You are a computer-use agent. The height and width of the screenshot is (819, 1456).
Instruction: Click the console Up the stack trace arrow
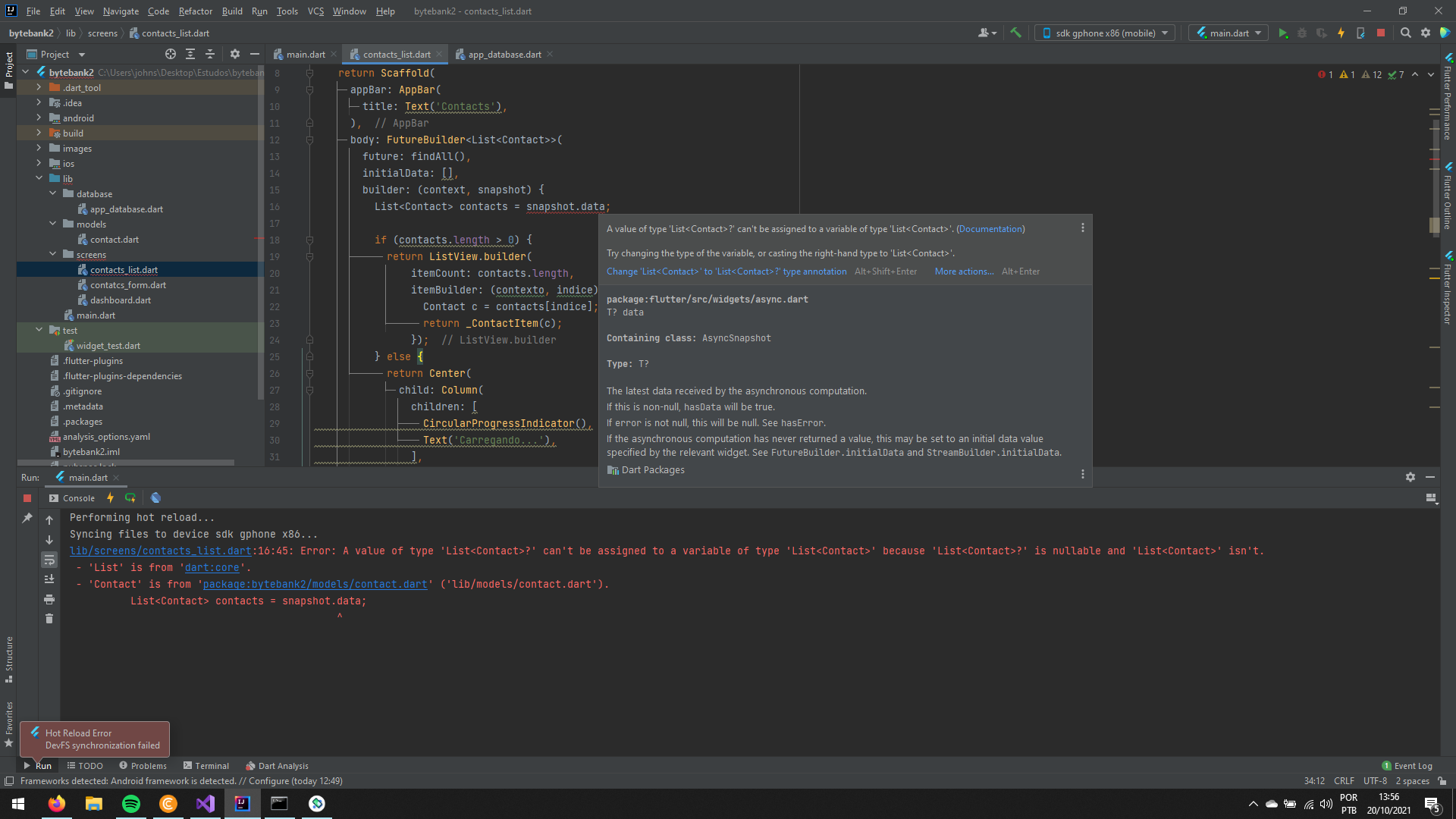(49, 520)
